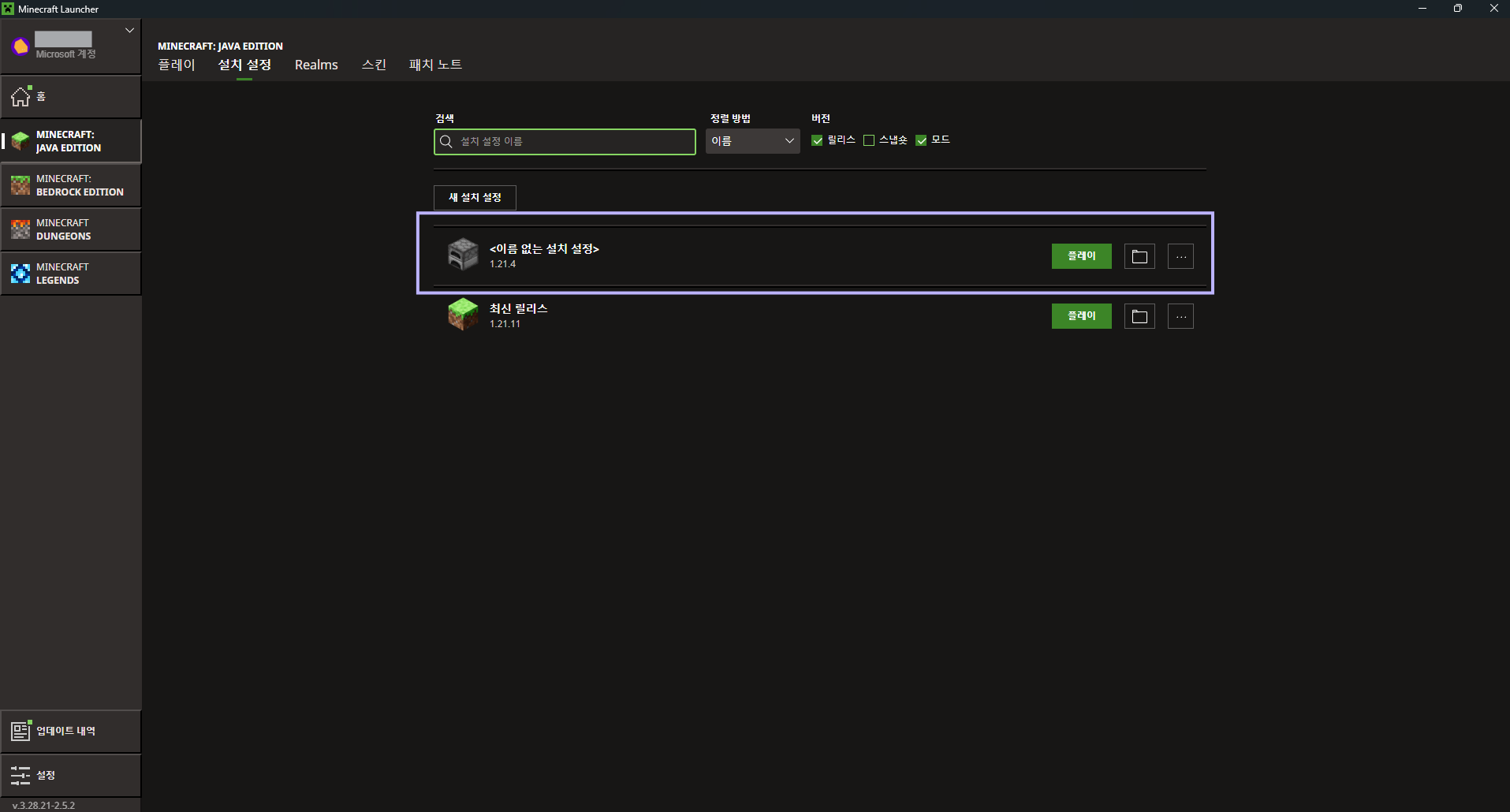Minimize the Minecraft Launcher window
Screen dimensions: 1510x812
pos(1422,9)
